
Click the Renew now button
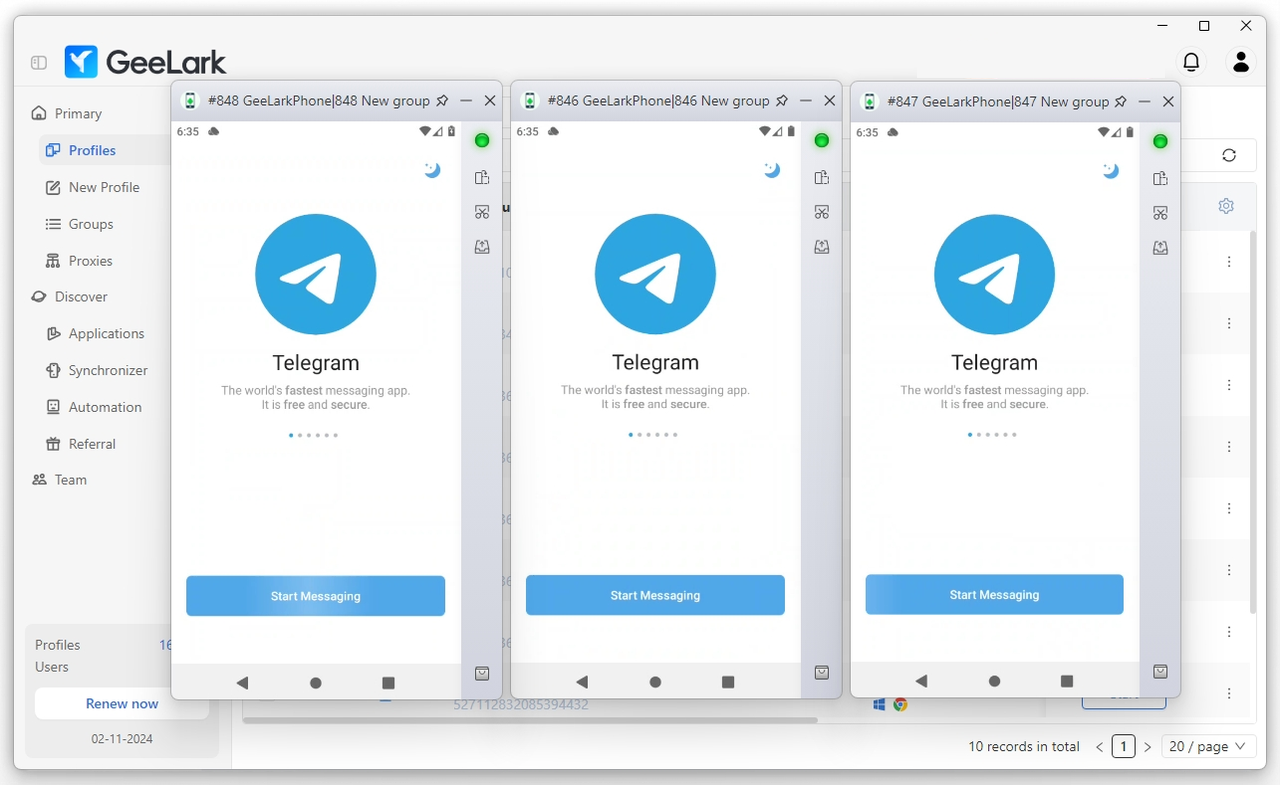click(122, 703)
